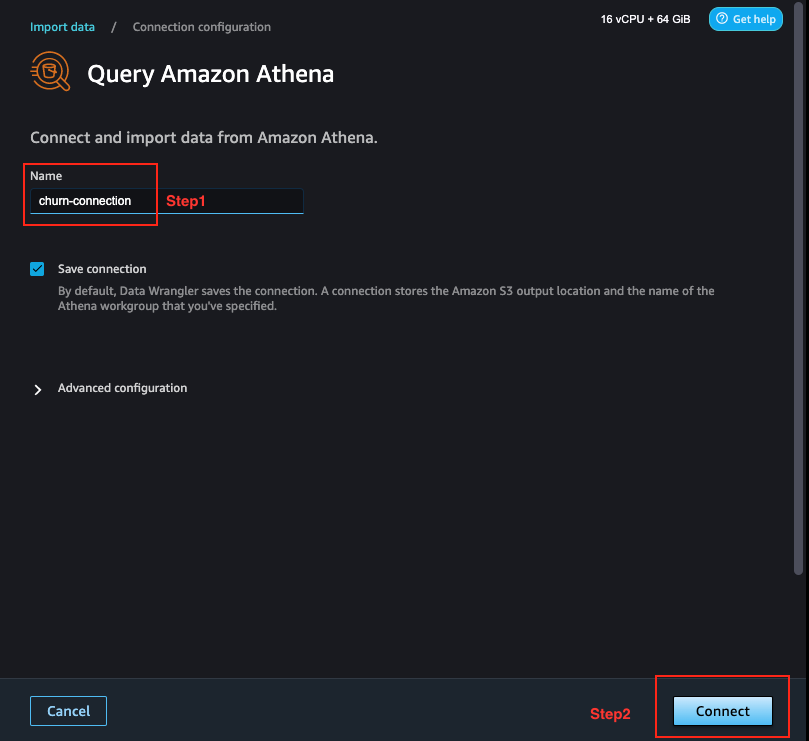Cancel the Athena connection setup

pos(69,711)
